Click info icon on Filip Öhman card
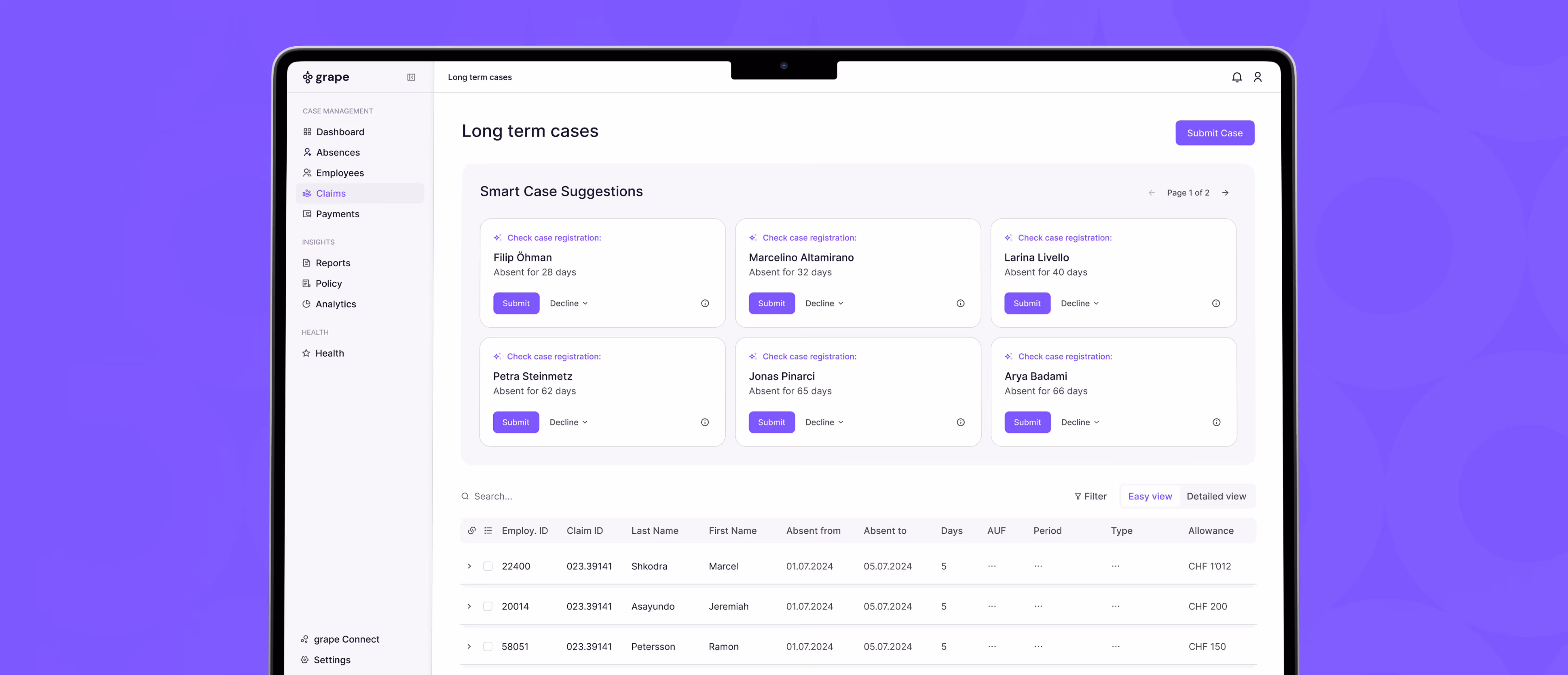 pos(705,303)
